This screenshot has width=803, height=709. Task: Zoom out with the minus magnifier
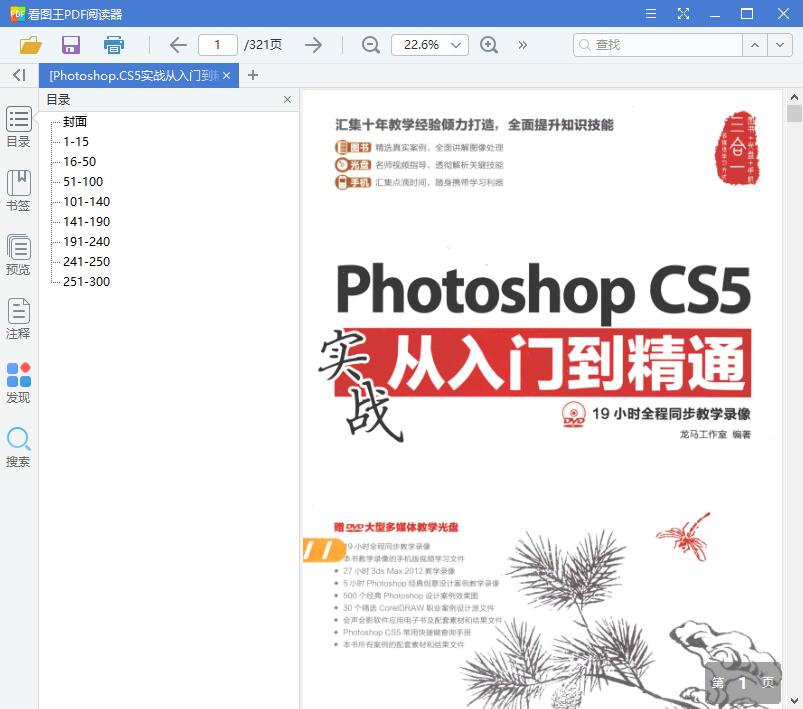click(x=370, y=45)
